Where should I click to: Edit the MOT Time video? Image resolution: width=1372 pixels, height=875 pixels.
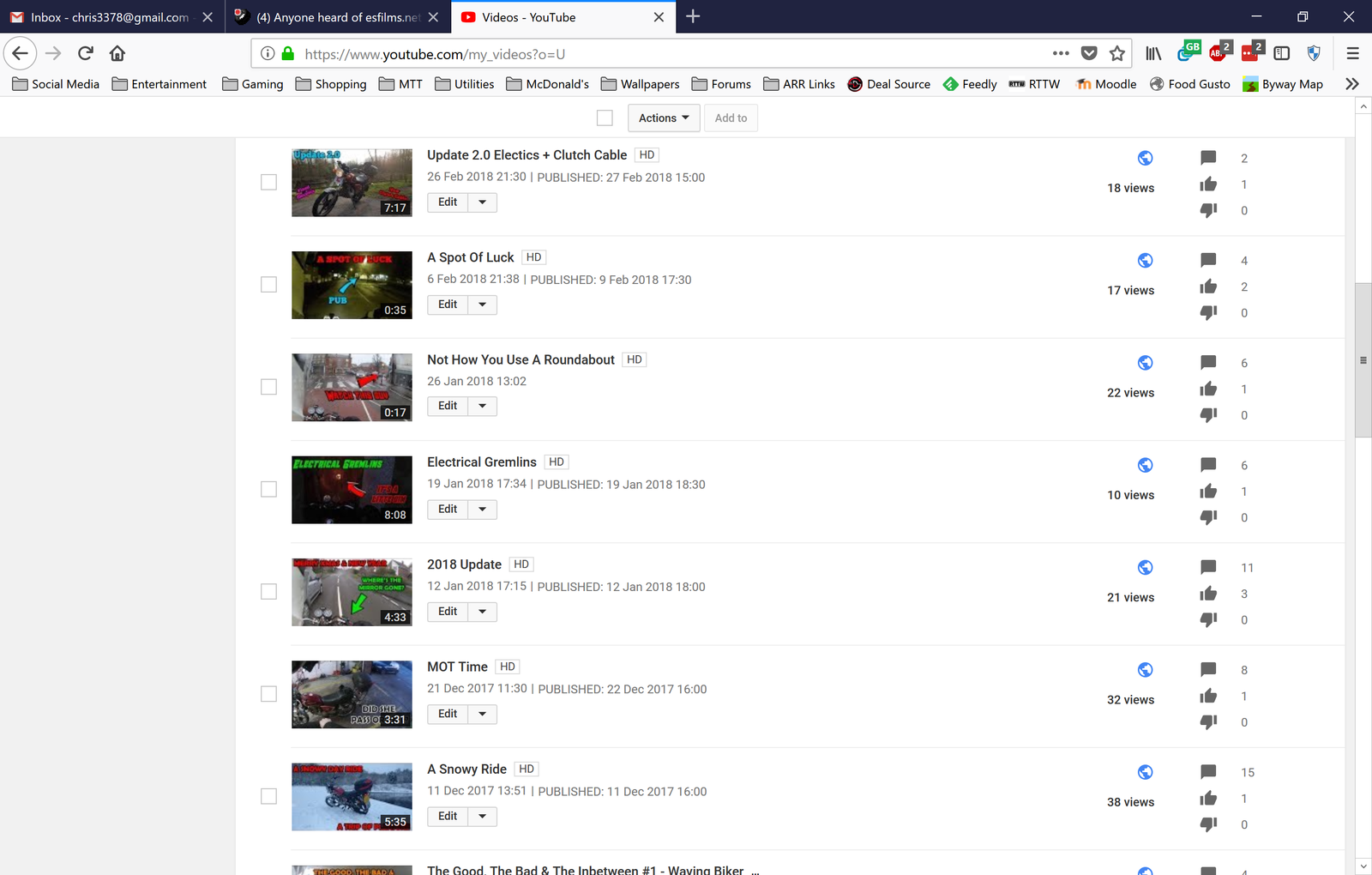[x=448, y=714]
